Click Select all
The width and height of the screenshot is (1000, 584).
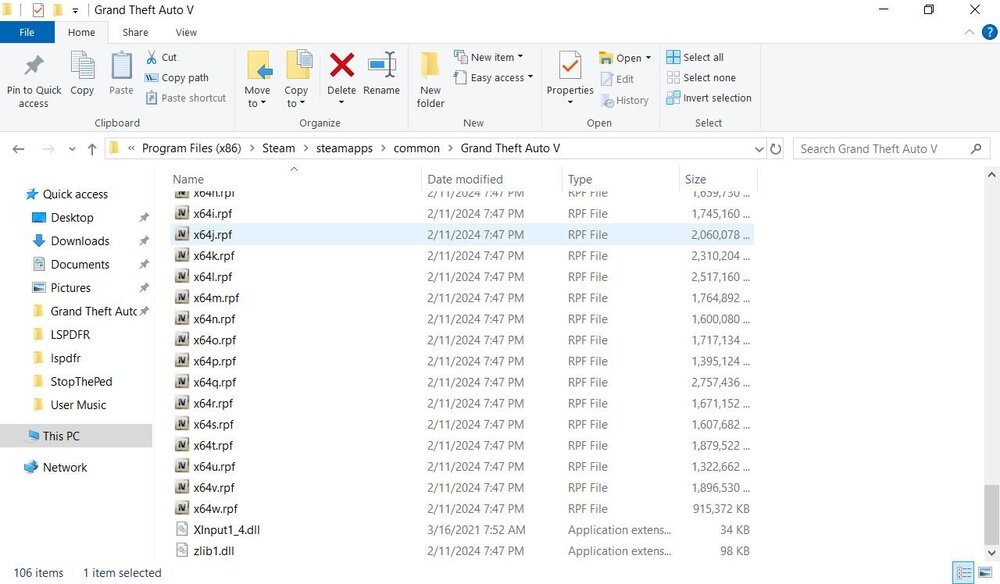point(695,57)
